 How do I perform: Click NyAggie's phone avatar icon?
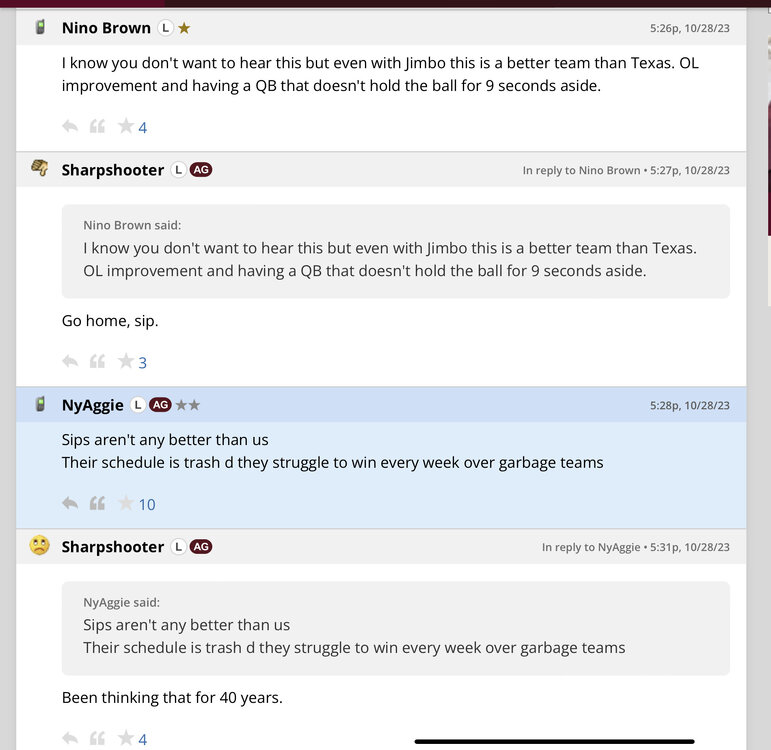pos(40,405)
